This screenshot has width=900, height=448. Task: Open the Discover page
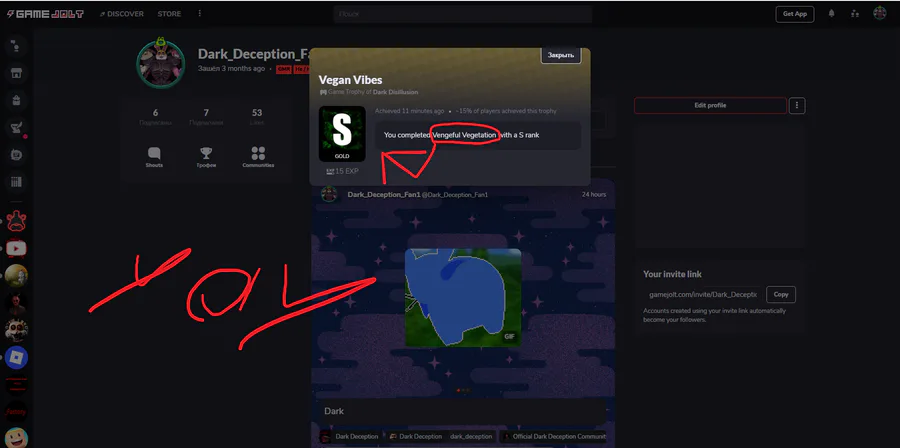click(x=122, y=14)
